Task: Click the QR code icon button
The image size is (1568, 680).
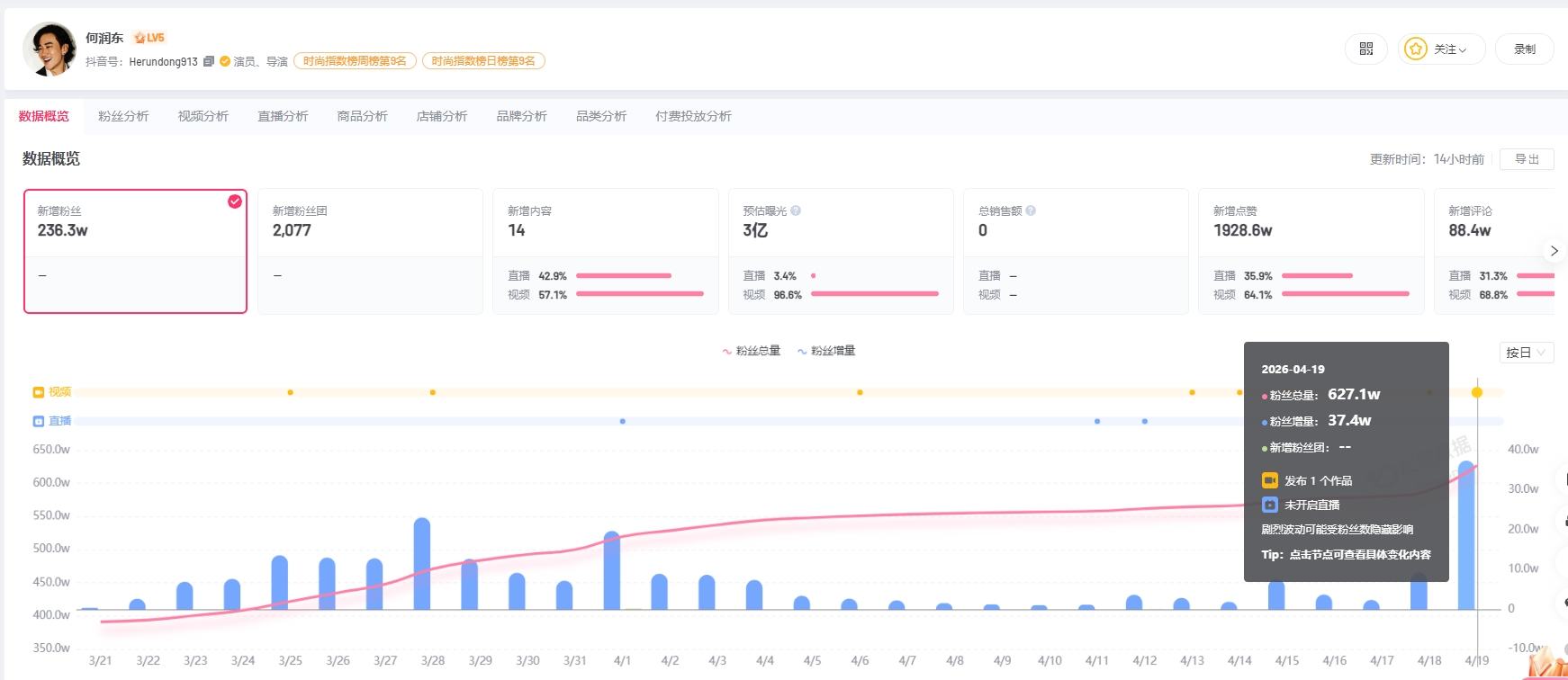Action: [1365, 49]
